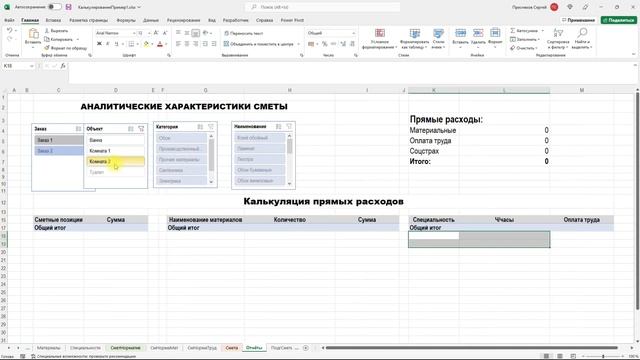Open Sort and Filter (Сортировка и фильтр)
Viewport: 640px width, 360px height.
pos(558,39)
